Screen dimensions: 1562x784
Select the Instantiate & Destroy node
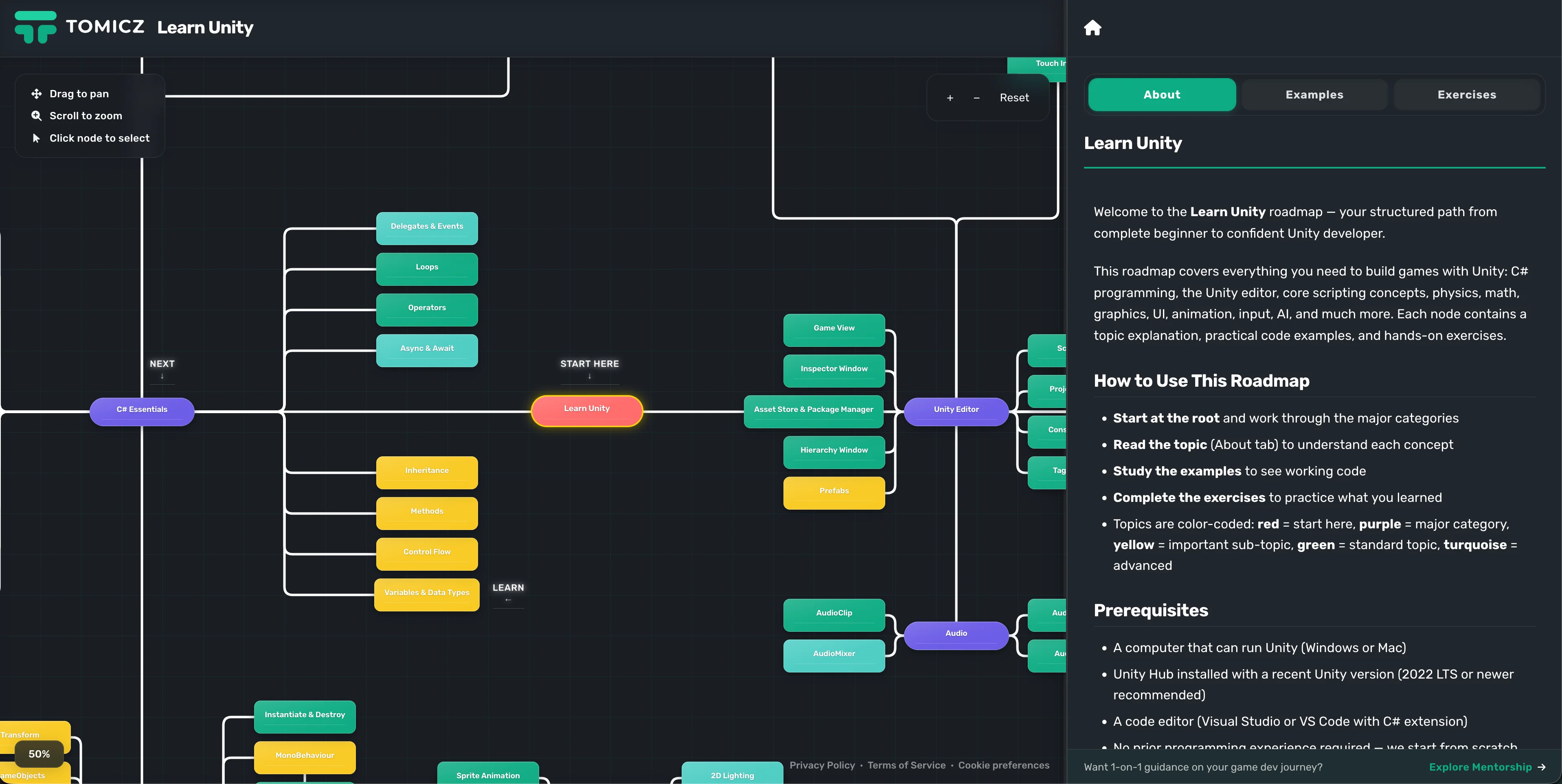305,717
